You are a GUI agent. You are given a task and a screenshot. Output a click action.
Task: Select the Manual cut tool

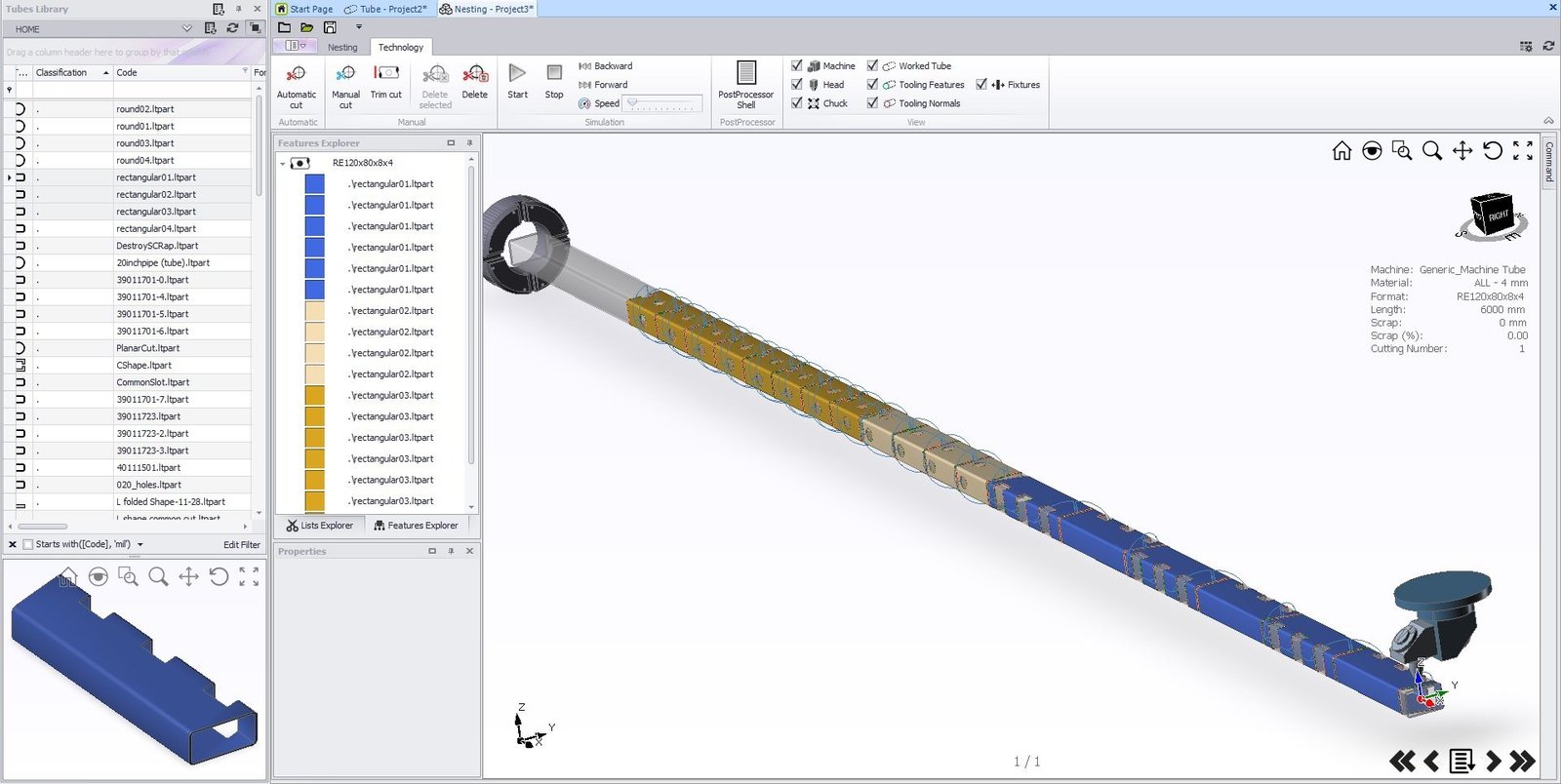coord(345,85)
